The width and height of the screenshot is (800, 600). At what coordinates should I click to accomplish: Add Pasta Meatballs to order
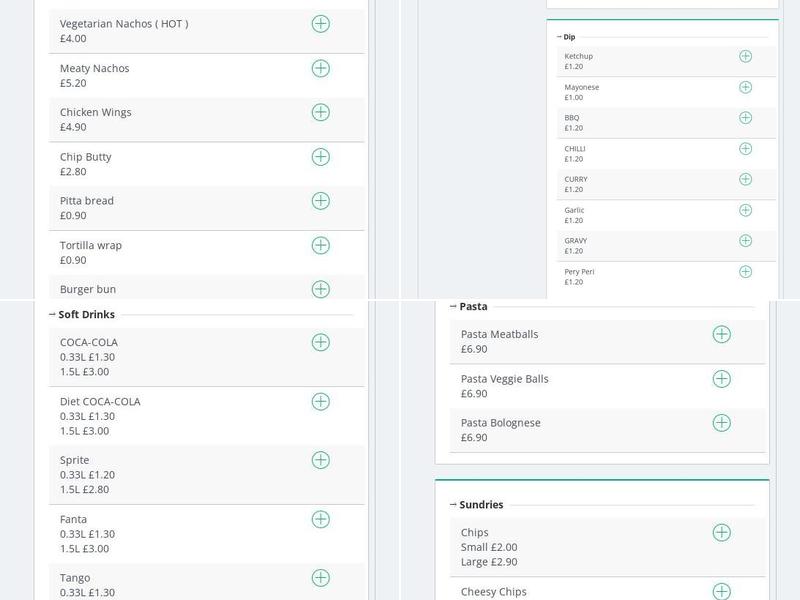721,334
